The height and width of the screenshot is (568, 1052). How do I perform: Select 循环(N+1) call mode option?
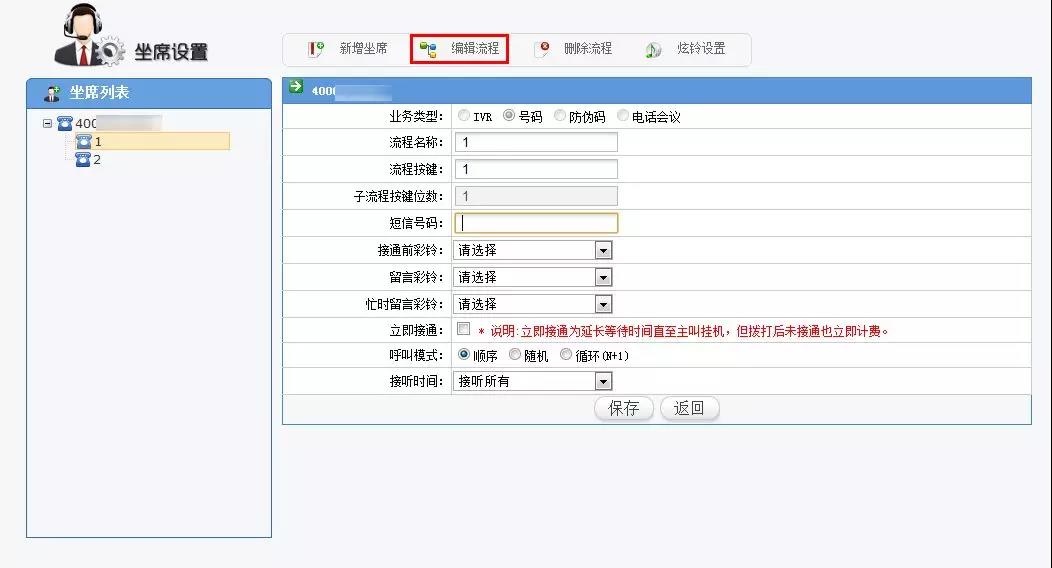click(x=566, y=354)
